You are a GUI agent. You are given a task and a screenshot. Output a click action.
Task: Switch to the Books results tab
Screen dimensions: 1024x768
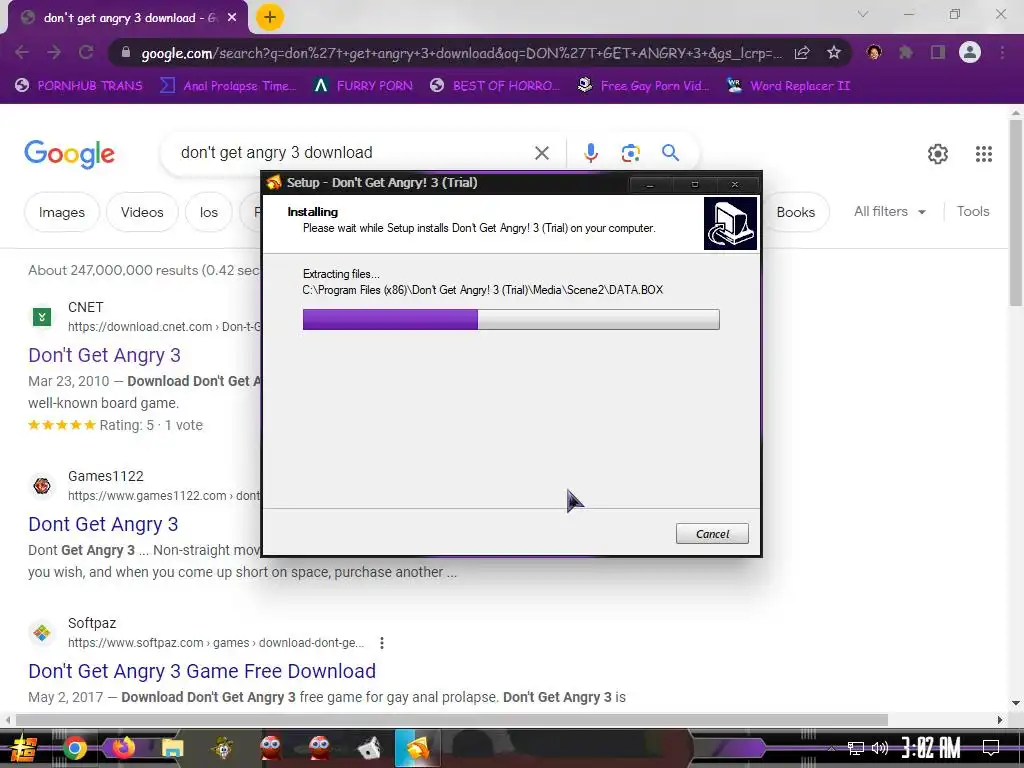(795, 212)
